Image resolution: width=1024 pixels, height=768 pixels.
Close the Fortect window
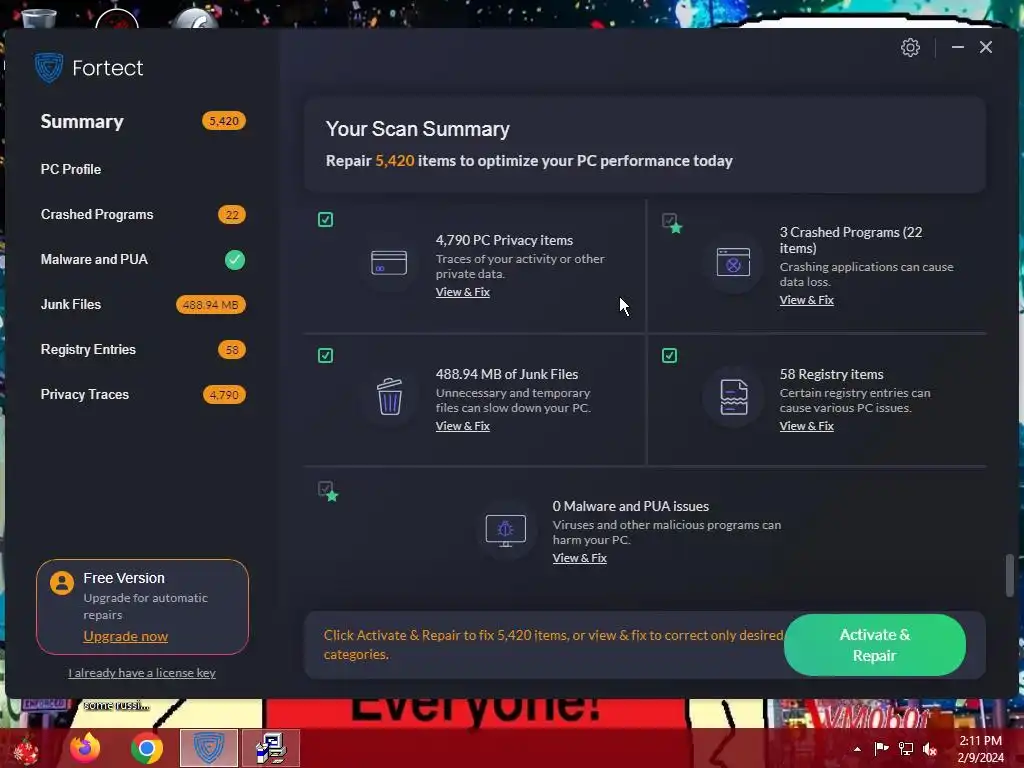[985, 47]
